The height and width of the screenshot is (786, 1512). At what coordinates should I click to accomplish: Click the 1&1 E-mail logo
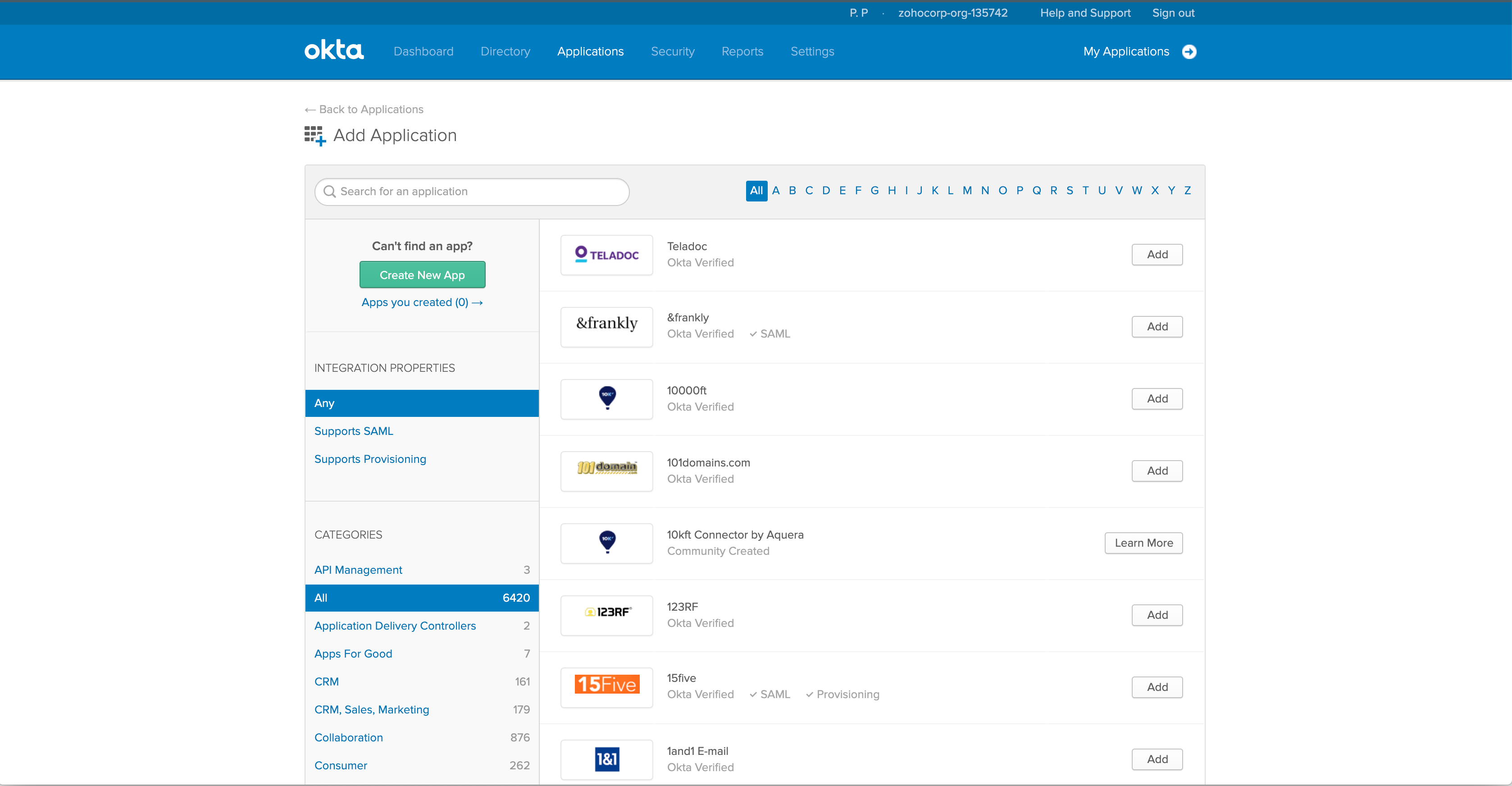coord(606,759)
